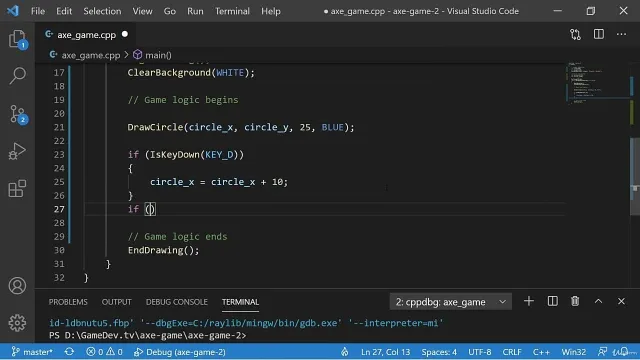Click the master branch indicator
Viewport: 640px width, 360px height.
pyautogui.click(x=32, y=352)
